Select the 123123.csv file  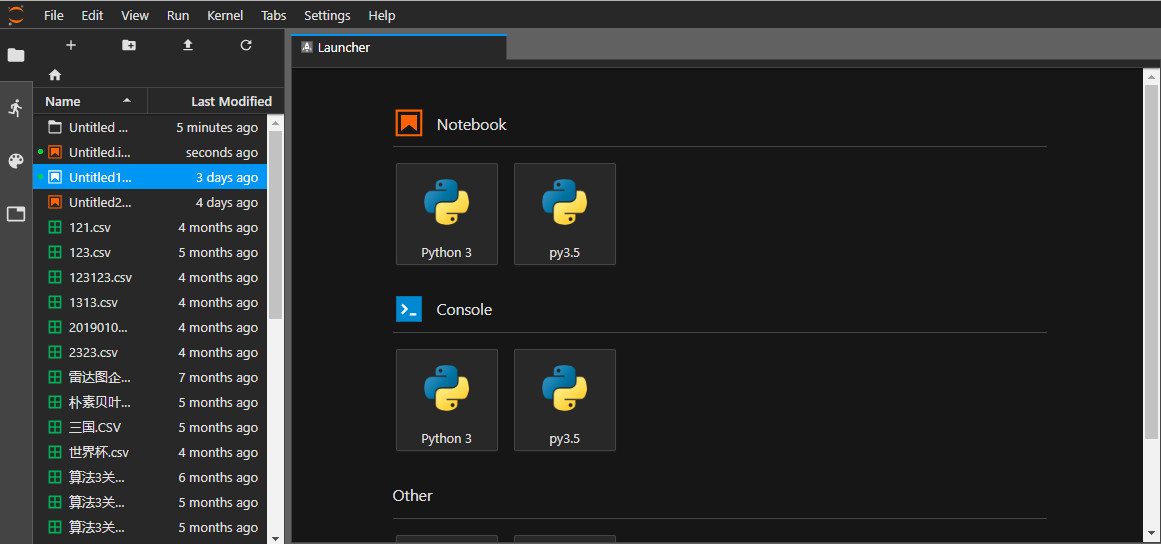pyautogui.click(x=150, y=278)
